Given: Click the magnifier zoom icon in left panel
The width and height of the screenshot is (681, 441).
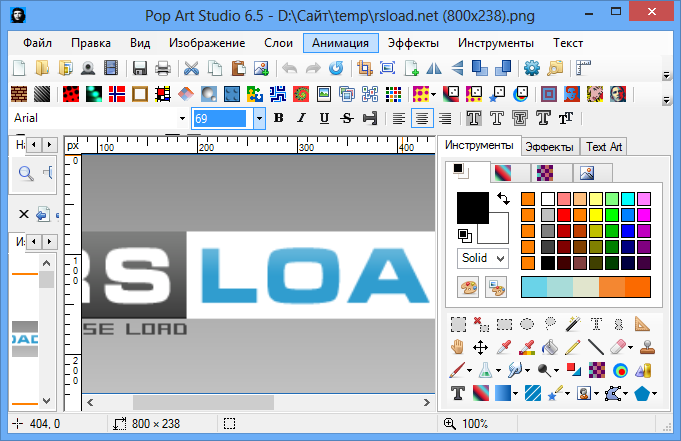Looking at the screenshot, I should click(26, 173).
